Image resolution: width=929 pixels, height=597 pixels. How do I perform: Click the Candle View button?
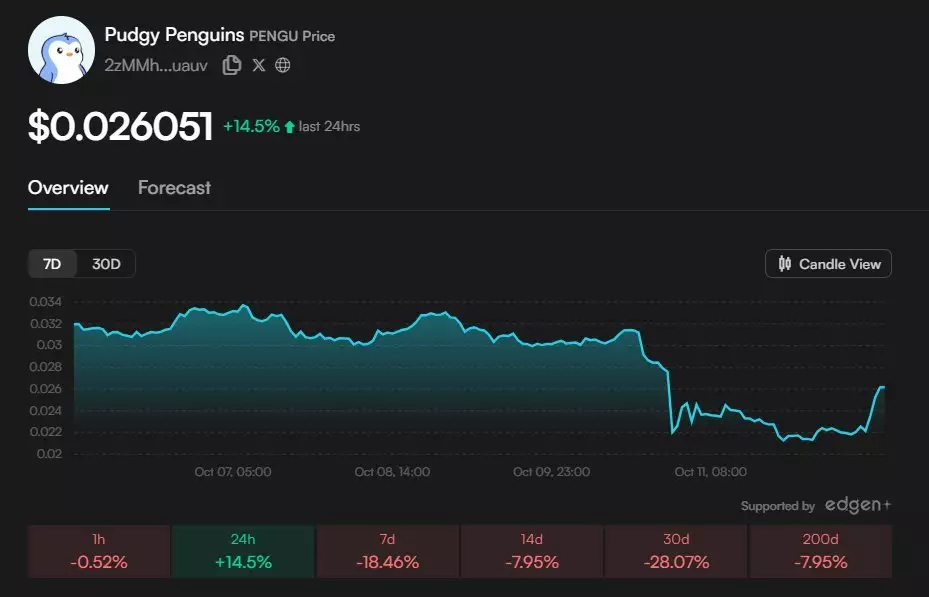[828, 264]
